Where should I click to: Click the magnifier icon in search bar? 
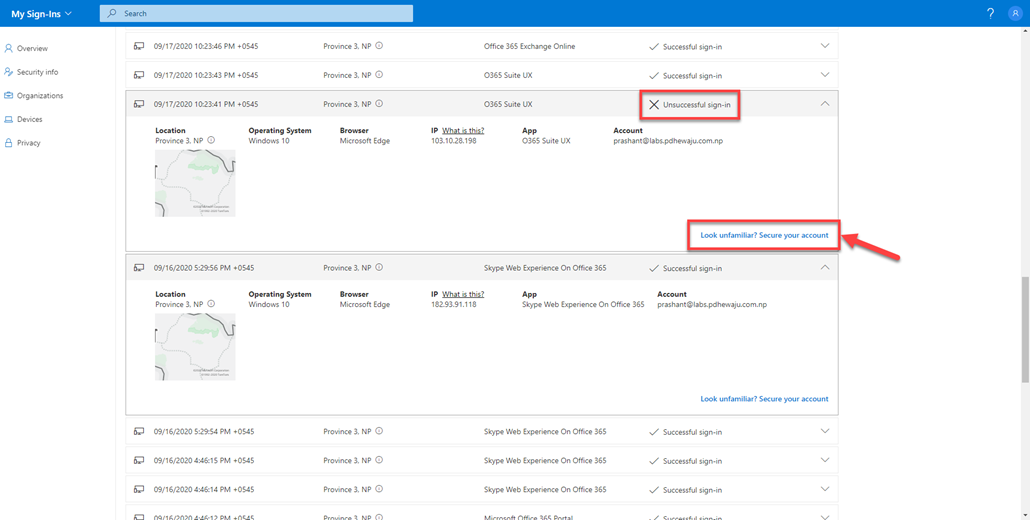[x=112, y=13]
